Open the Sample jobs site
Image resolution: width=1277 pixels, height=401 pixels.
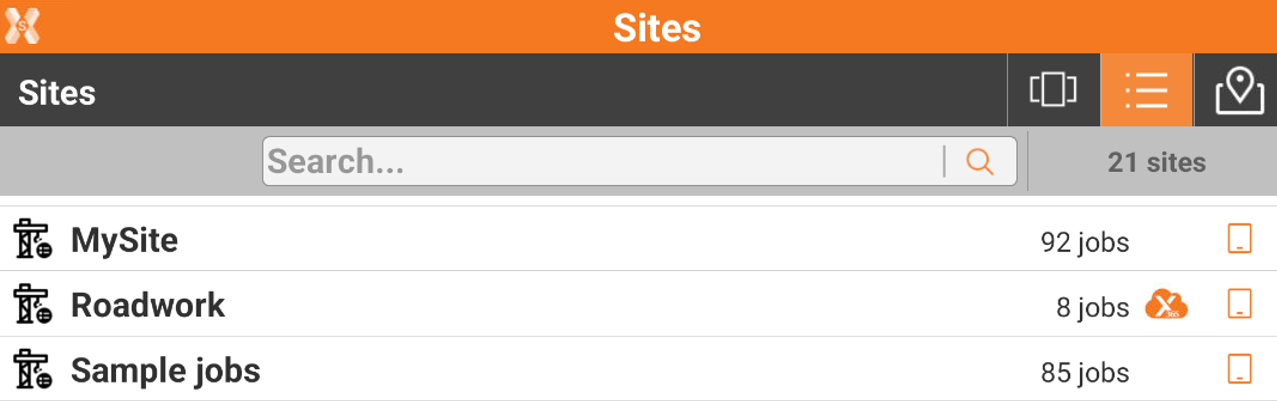click(x=165, y=370)
